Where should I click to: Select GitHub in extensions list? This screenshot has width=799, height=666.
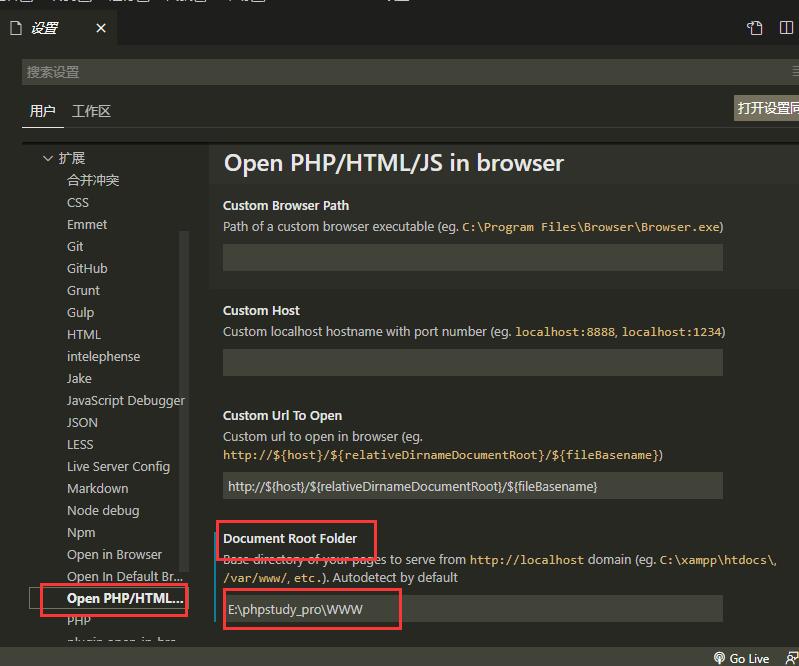click(x=87, y=269)
